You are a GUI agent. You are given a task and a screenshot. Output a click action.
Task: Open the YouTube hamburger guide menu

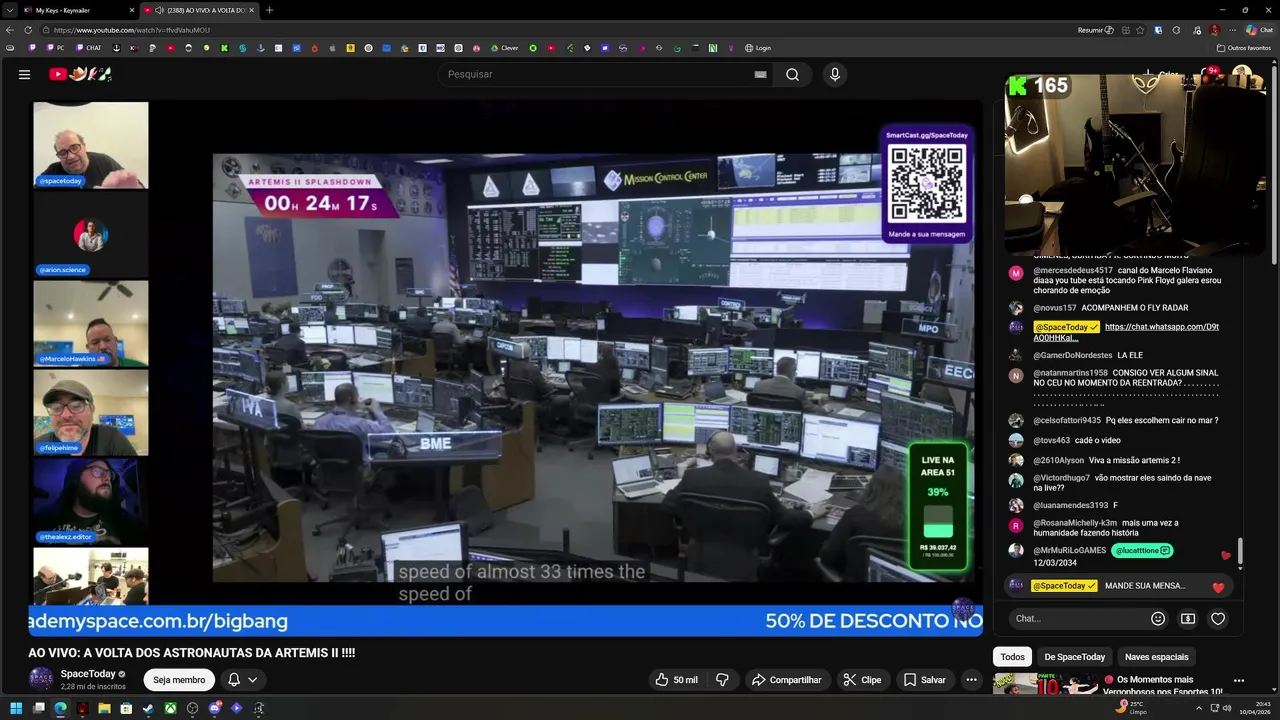coord(24,74)
